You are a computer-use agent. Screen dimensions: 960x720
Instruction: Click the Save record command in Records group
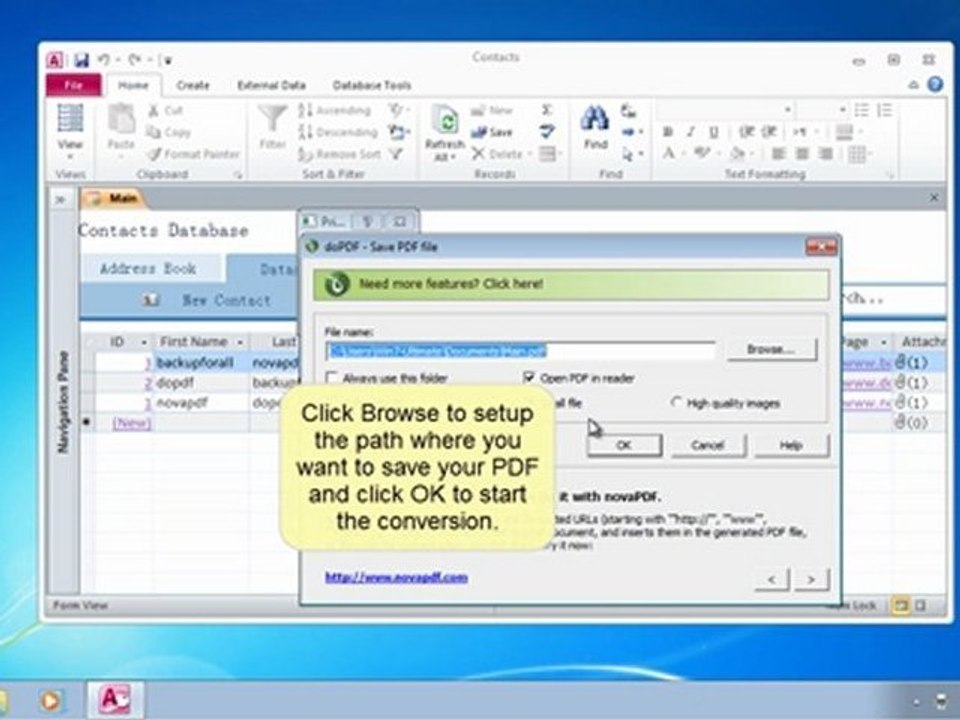(492, 132)
